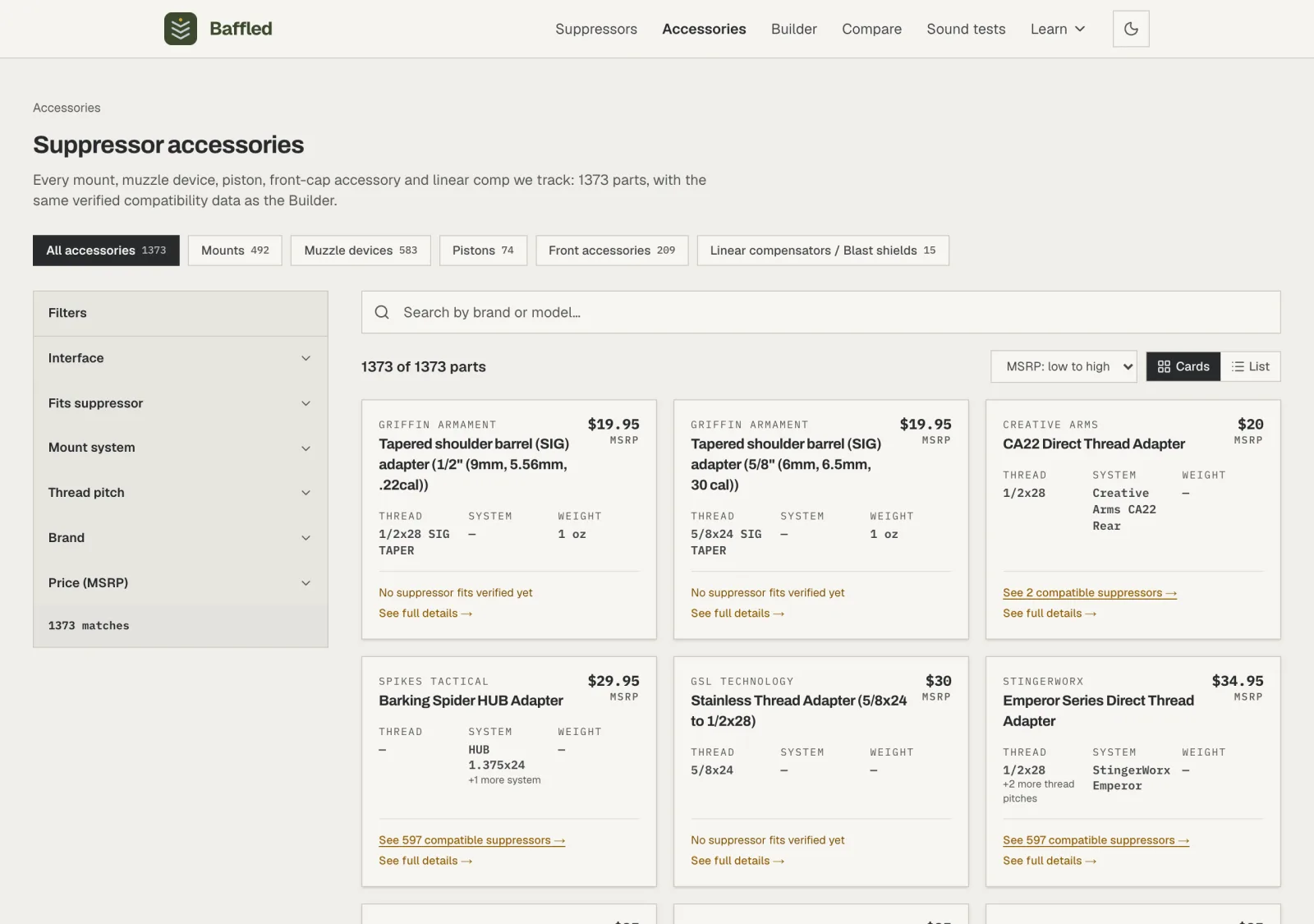This screenshot has height=924, width=1314.
Task: Switch to List view
Action: [x=1251, y=366]
